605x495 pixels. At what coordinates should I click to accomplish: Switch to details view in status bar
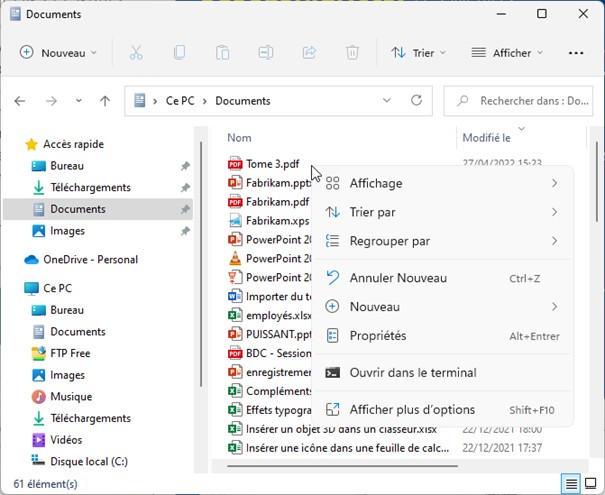(x=571, y=484)
